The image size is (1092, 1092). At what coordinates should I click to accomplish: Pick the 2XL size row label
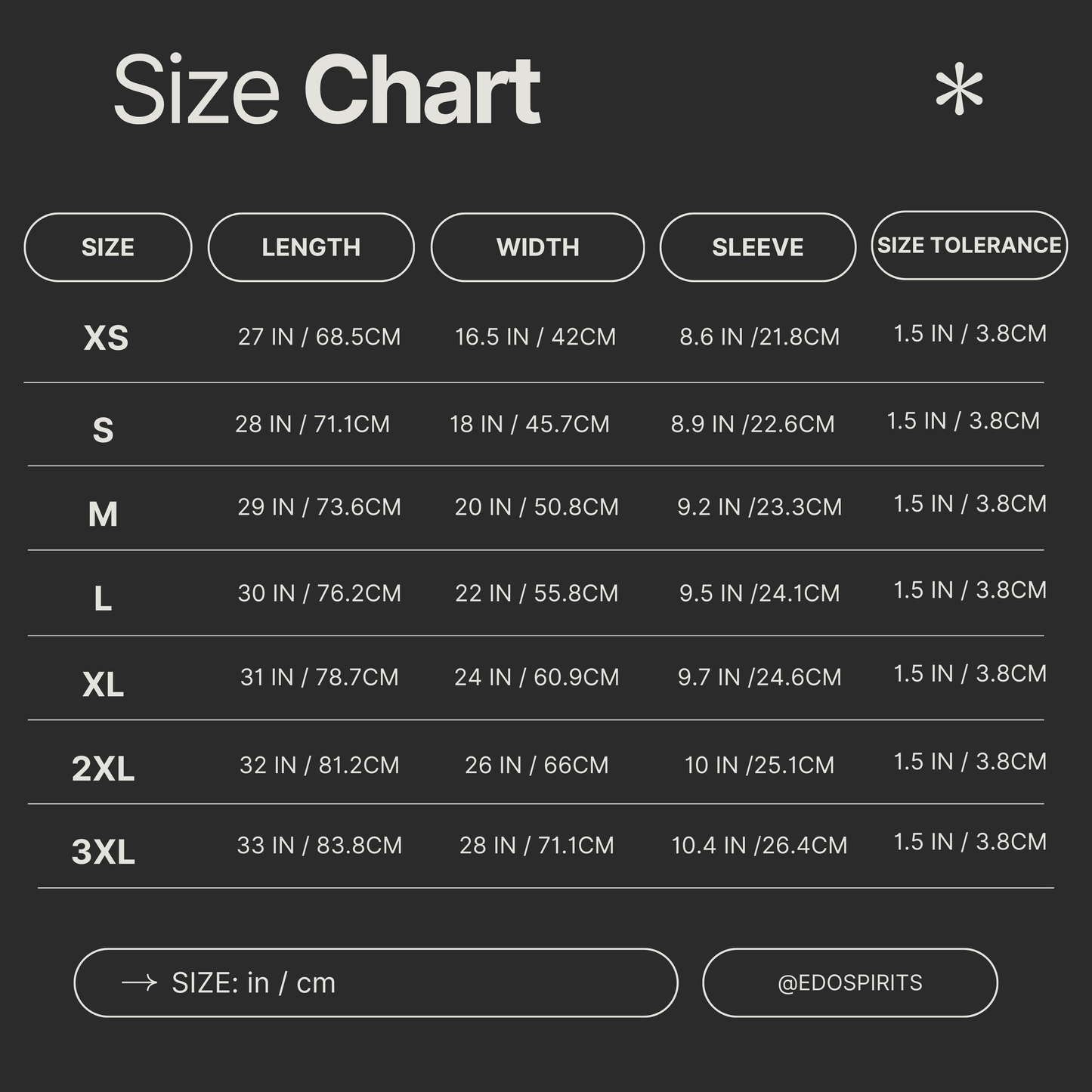click(x=103, y=769)
